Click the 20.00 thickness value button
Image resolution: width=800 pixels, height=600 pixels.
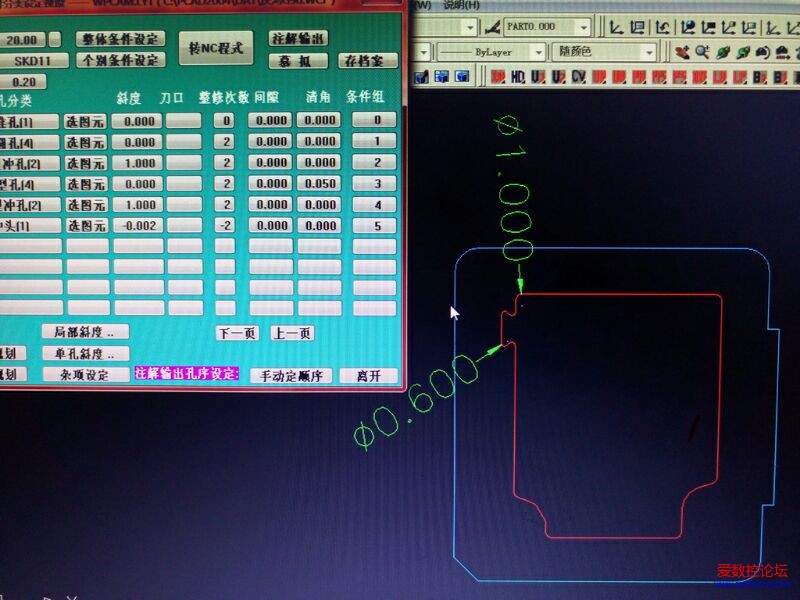(22, 40)
